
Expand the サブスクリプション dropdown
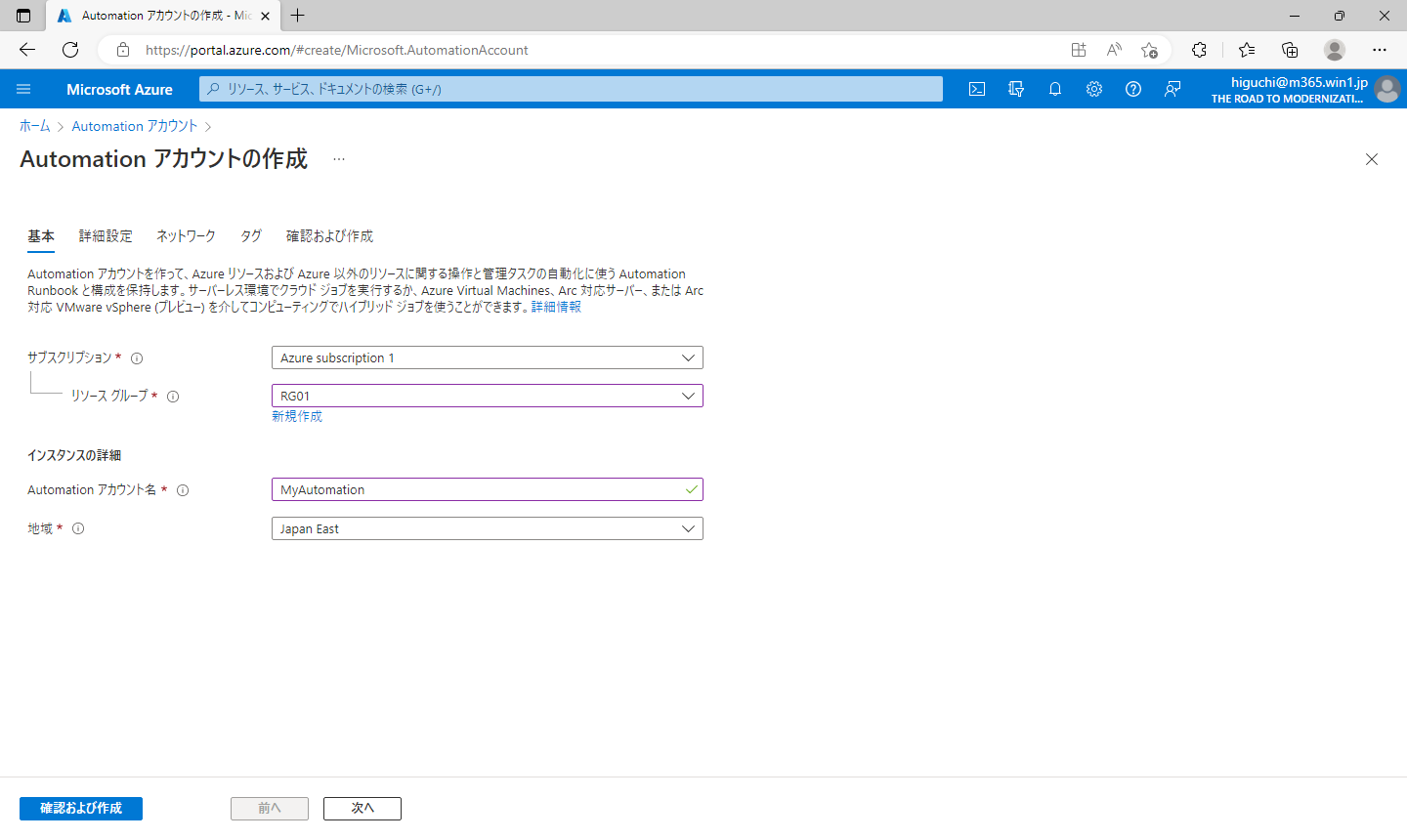coord(488,358)
